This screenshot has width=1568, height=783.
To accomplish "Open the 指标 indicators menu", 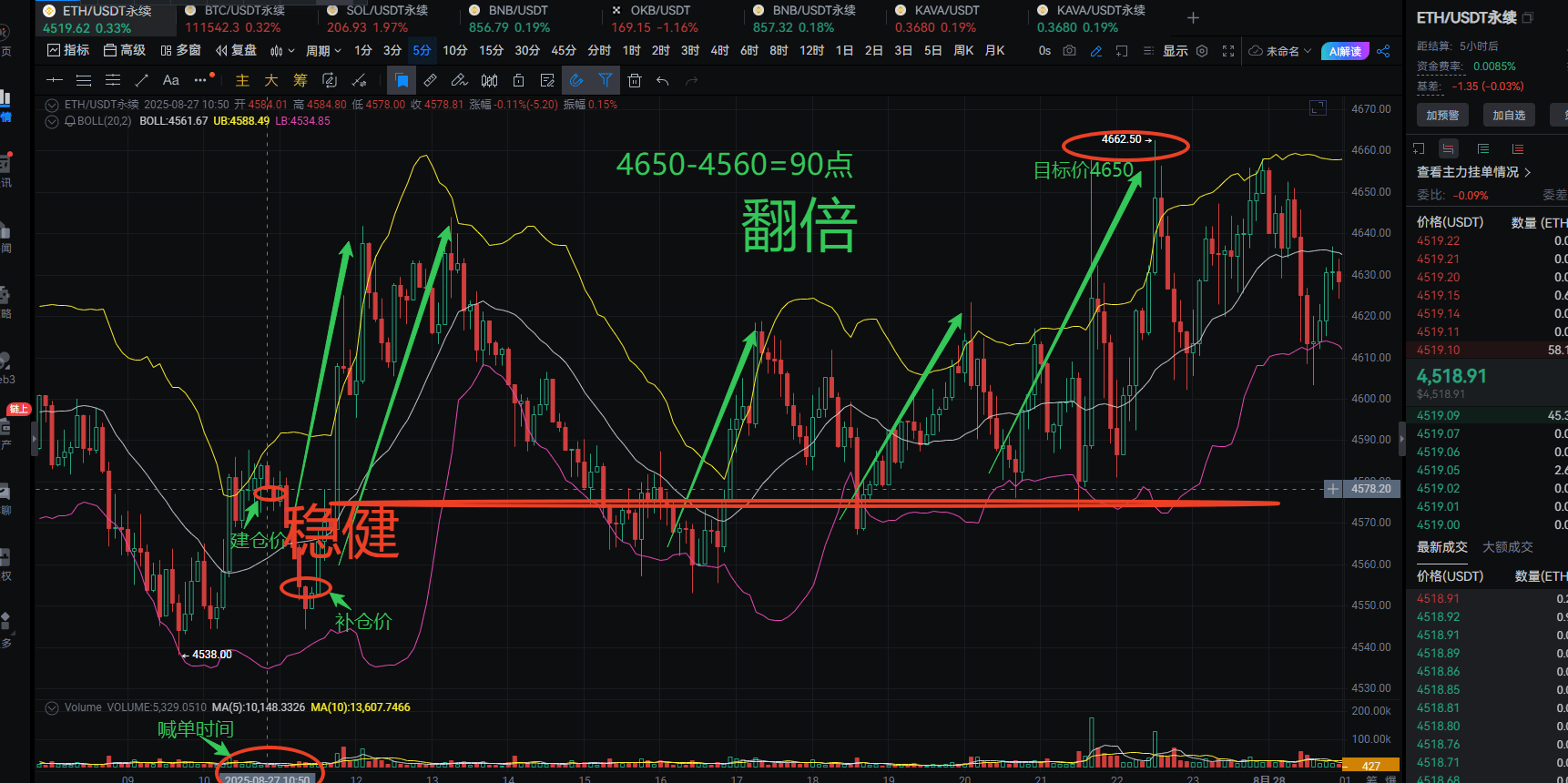I will [x=68, y=51].
